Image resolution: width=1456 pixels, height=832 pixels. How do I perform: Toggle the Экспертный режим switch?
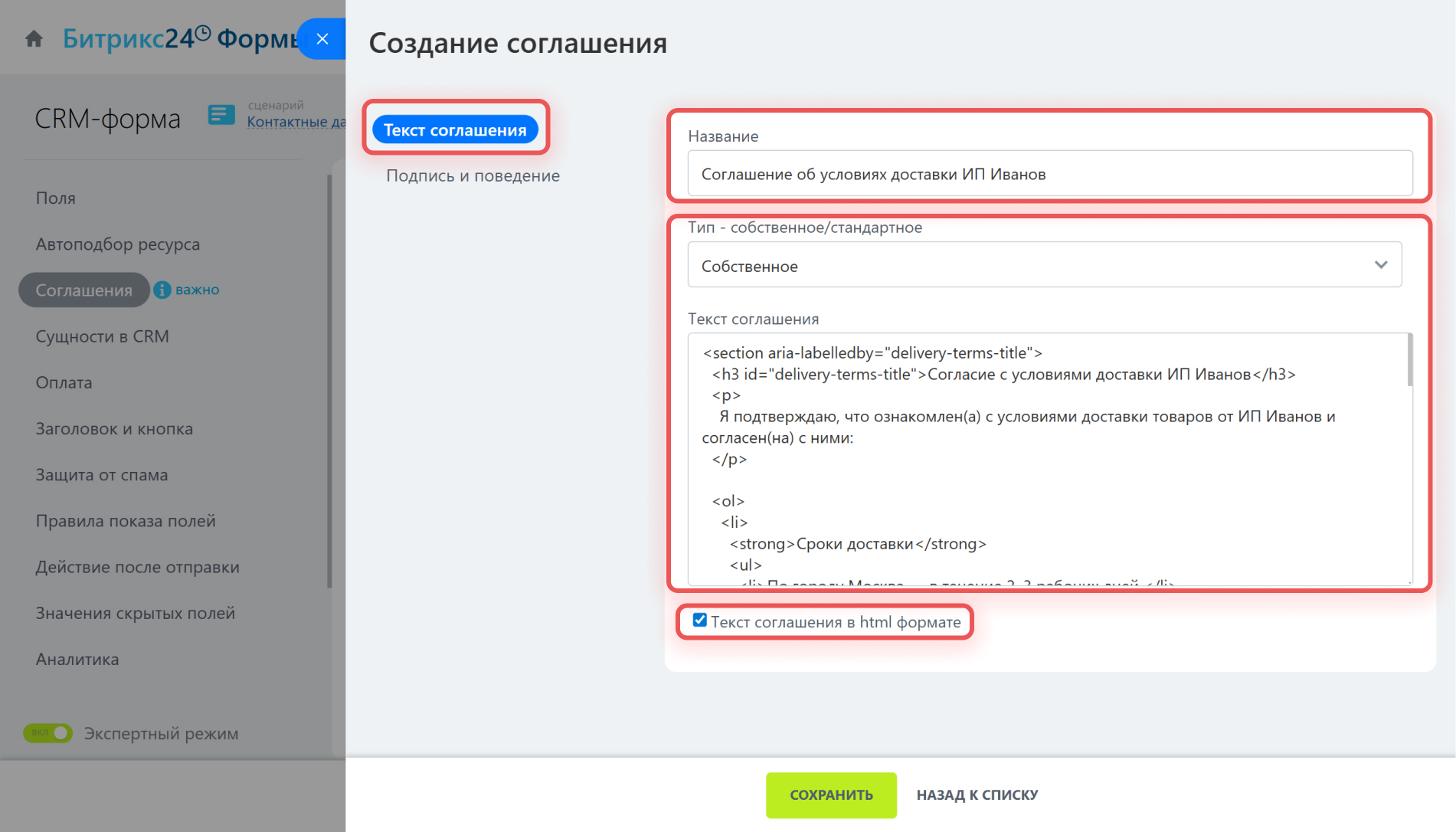coord(48,733)
